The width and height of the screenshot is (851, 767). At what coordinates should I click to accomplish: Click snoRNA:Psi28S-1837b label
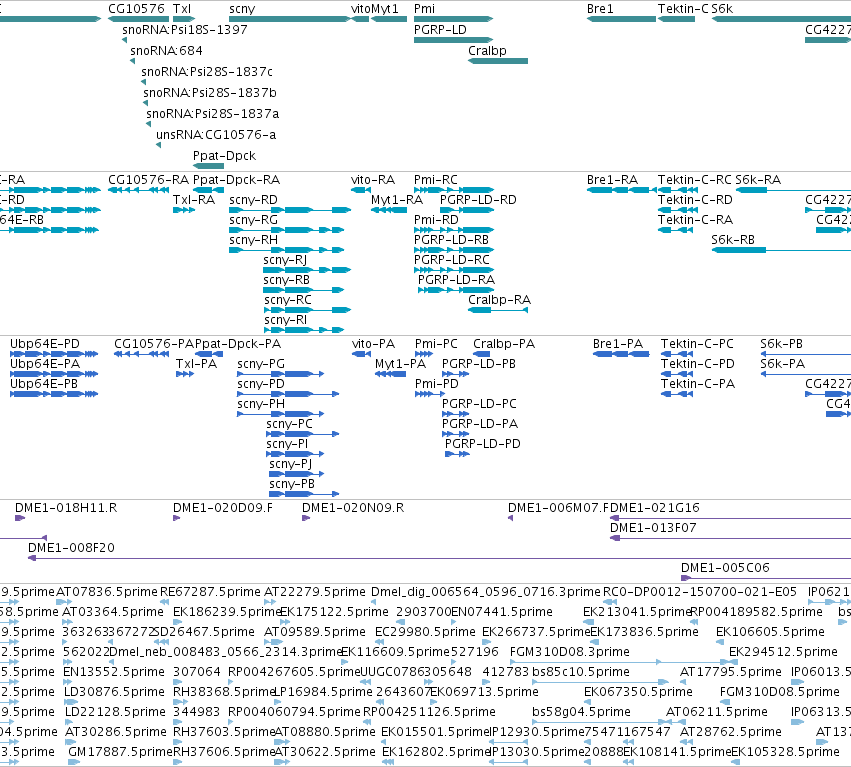click(x=210, y=92)
